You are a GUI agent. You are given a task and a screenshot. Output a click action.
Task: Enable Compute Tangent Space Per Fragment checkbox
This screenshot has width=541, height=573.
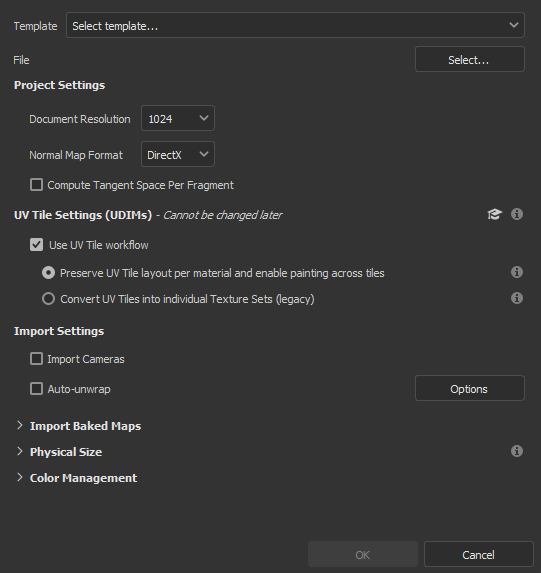click(36, 185)
